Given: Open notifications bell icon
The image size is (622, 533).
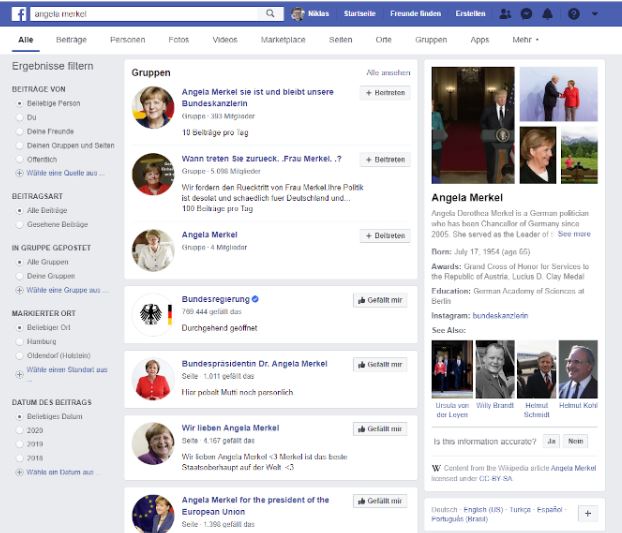Looking at the screenshot, I should (547, 14).
